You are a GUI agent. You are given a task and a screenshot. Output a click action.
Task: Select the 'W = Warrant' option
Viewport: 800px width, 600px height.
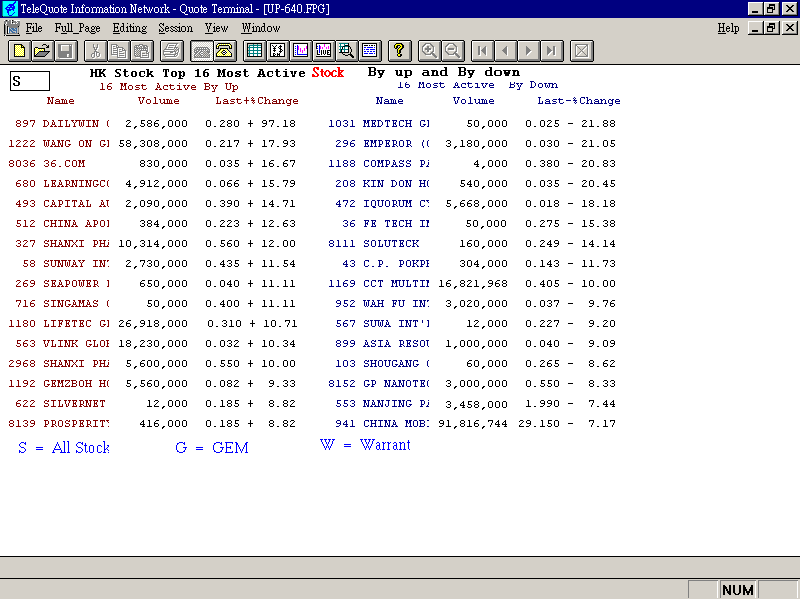coord(365,445)
